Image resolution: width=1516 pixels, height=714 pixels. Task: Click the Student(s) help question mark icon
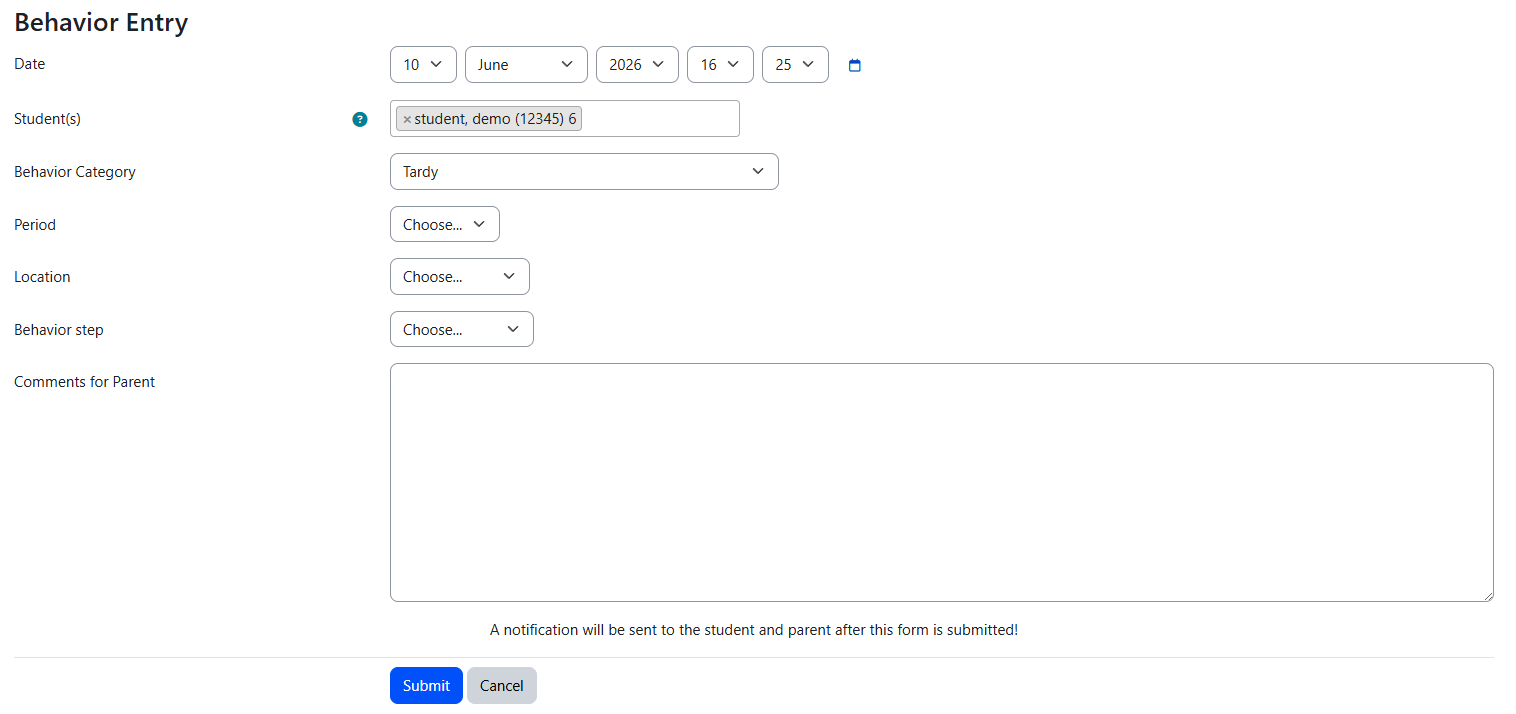tap(360, 119)
